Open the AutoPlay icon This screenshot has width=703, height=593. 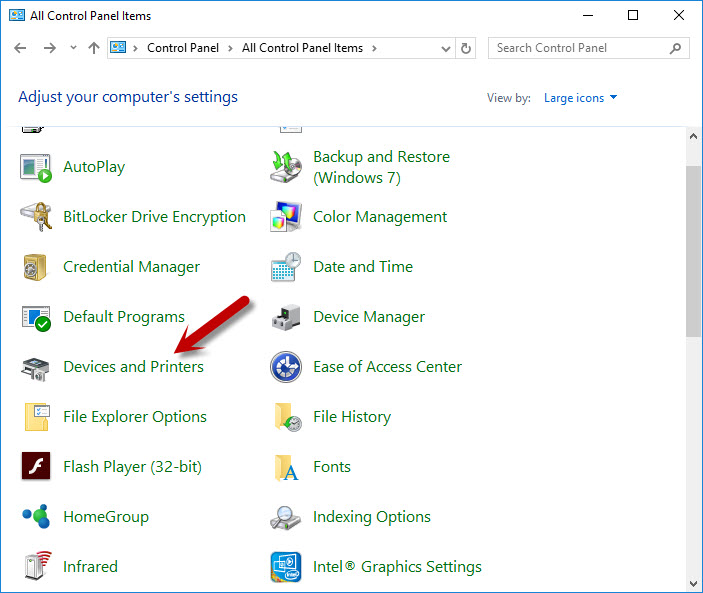coord(36,168)
